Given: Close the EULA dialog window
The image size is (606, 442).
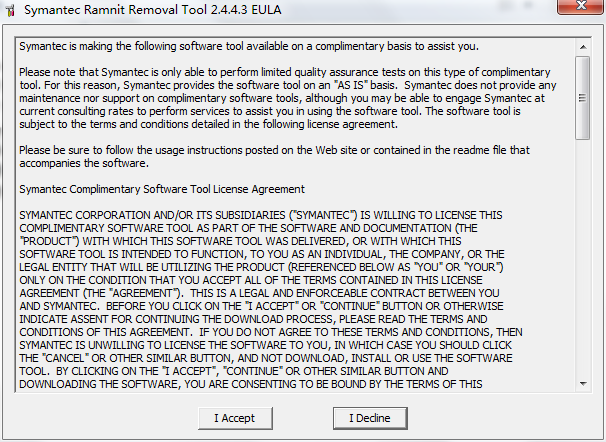Looking at the screenshot, I should click(x=581, y=6).
